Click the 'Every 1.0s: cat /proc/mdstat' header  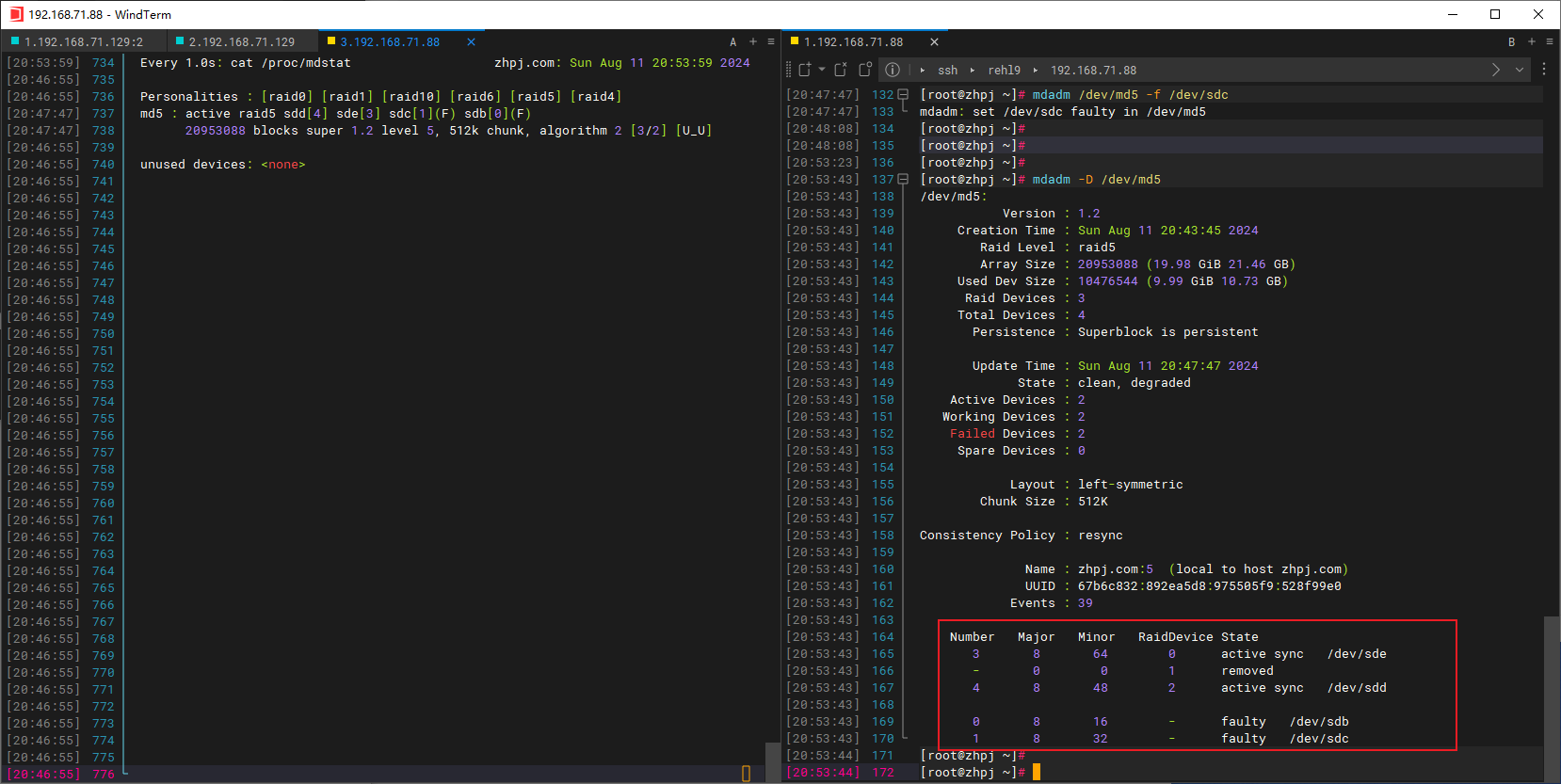(x=245, y=62)
